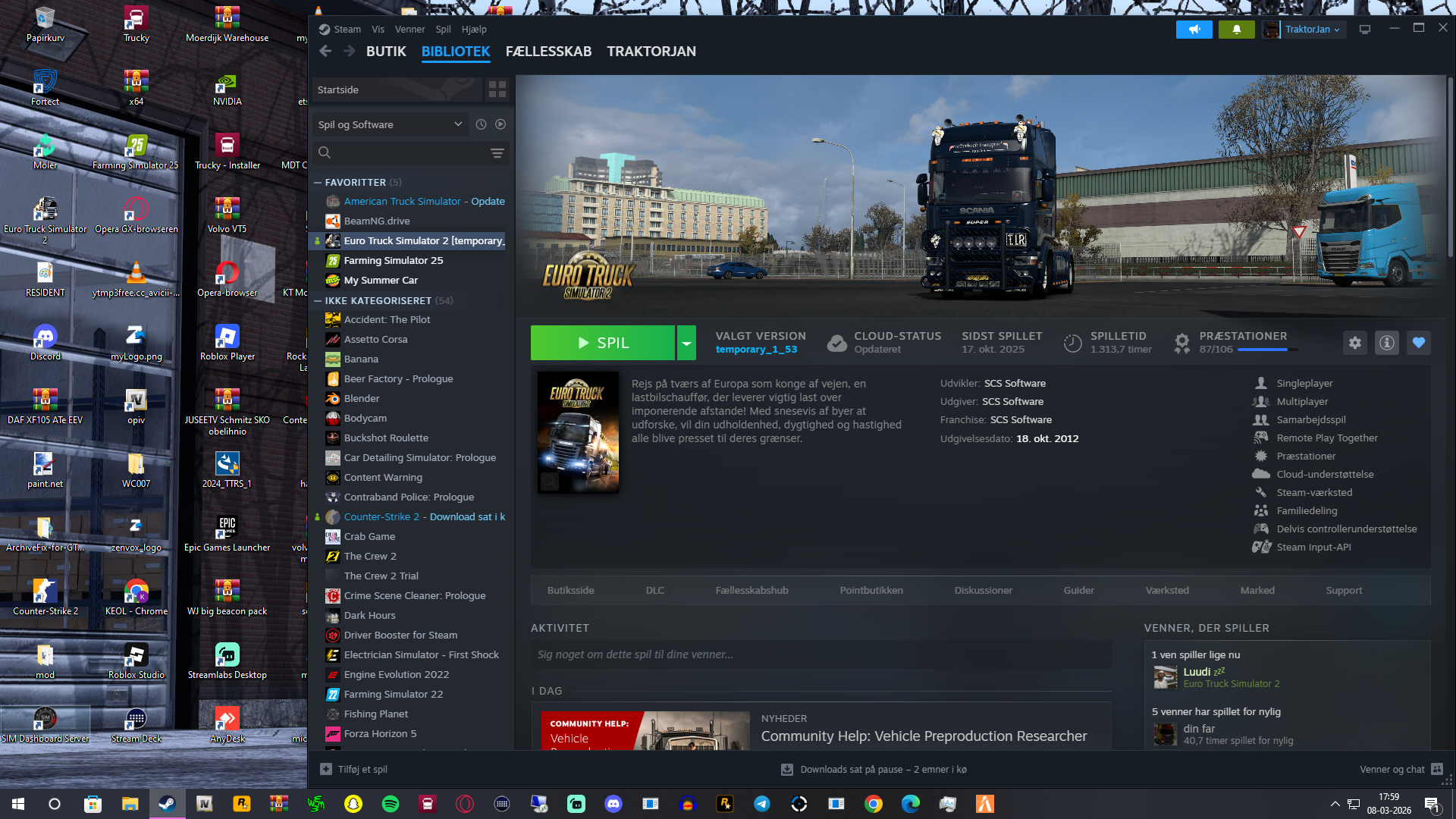
Task: Click the announcements megaphone icon
Action: pos(1194,30)
